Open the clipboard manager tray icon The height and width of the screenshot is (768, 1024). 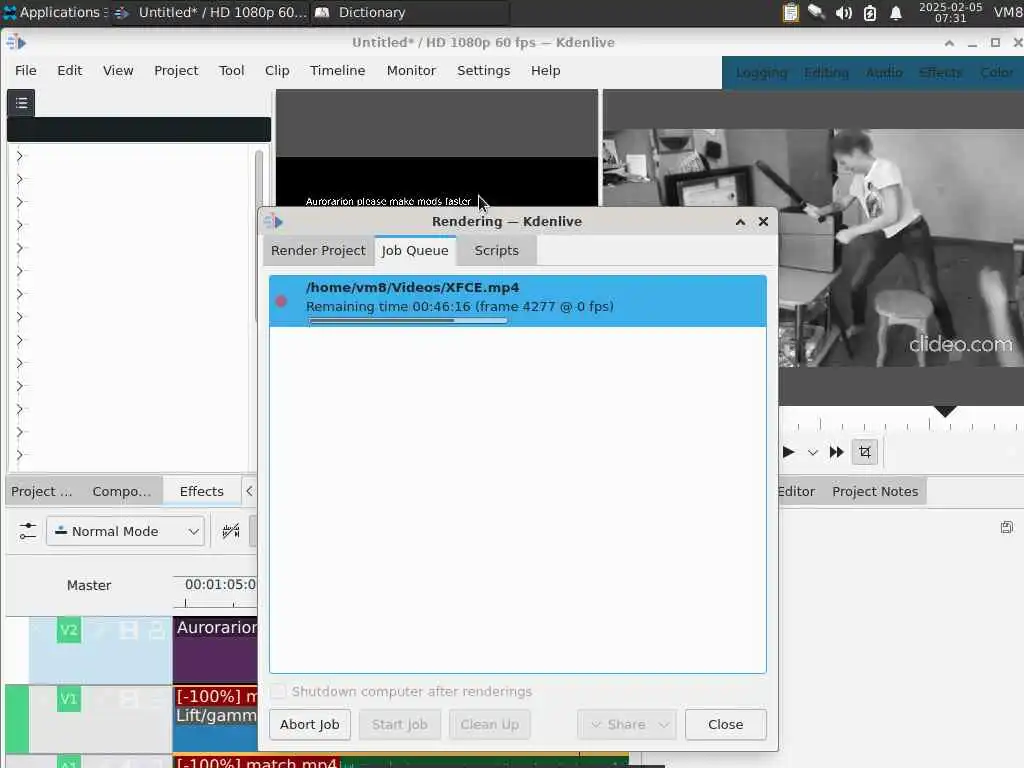pos(790,12)
